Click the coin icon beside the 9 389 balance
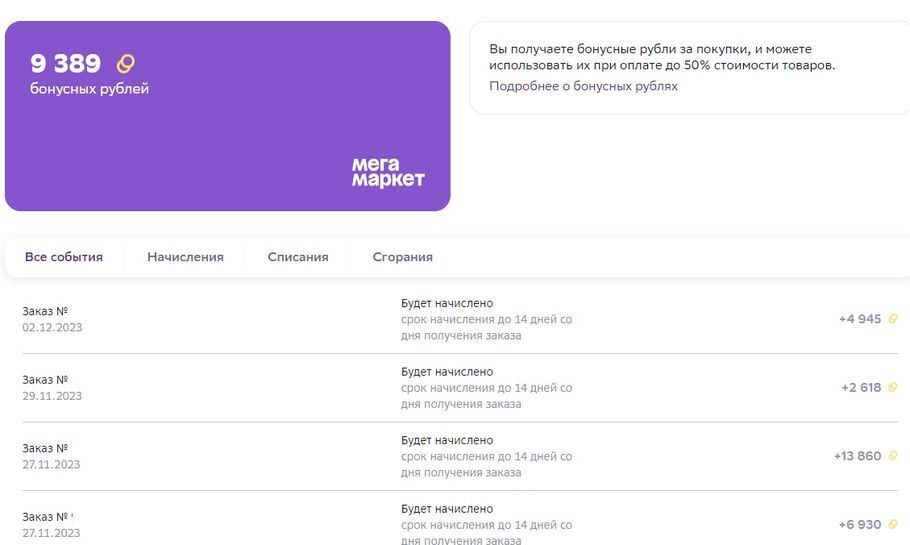The height and width of the screenshot is (545, 910). pos(125,64)
